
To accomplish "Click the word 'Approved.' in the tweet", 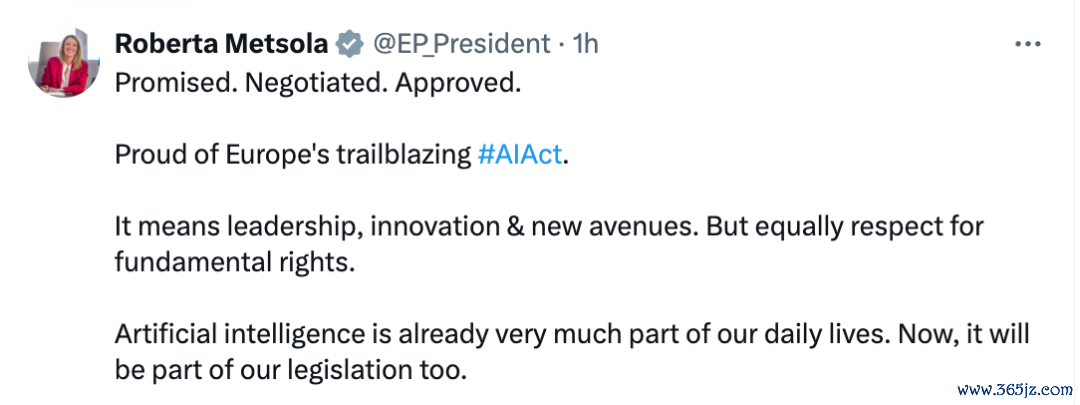I will tap(459, 82).
